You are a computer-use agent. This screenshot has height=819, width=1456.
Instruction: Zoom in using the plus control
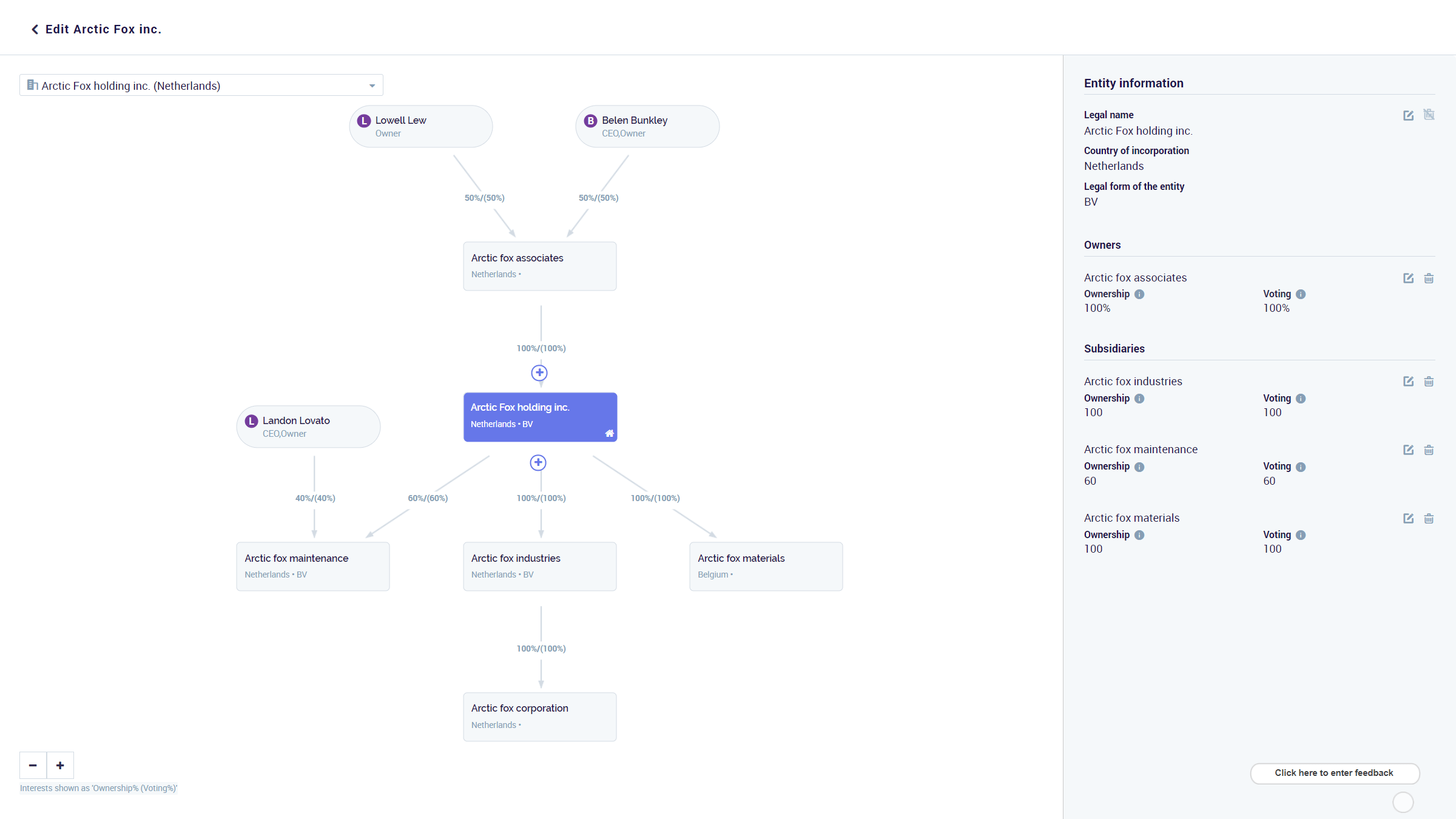click(60, 765)
